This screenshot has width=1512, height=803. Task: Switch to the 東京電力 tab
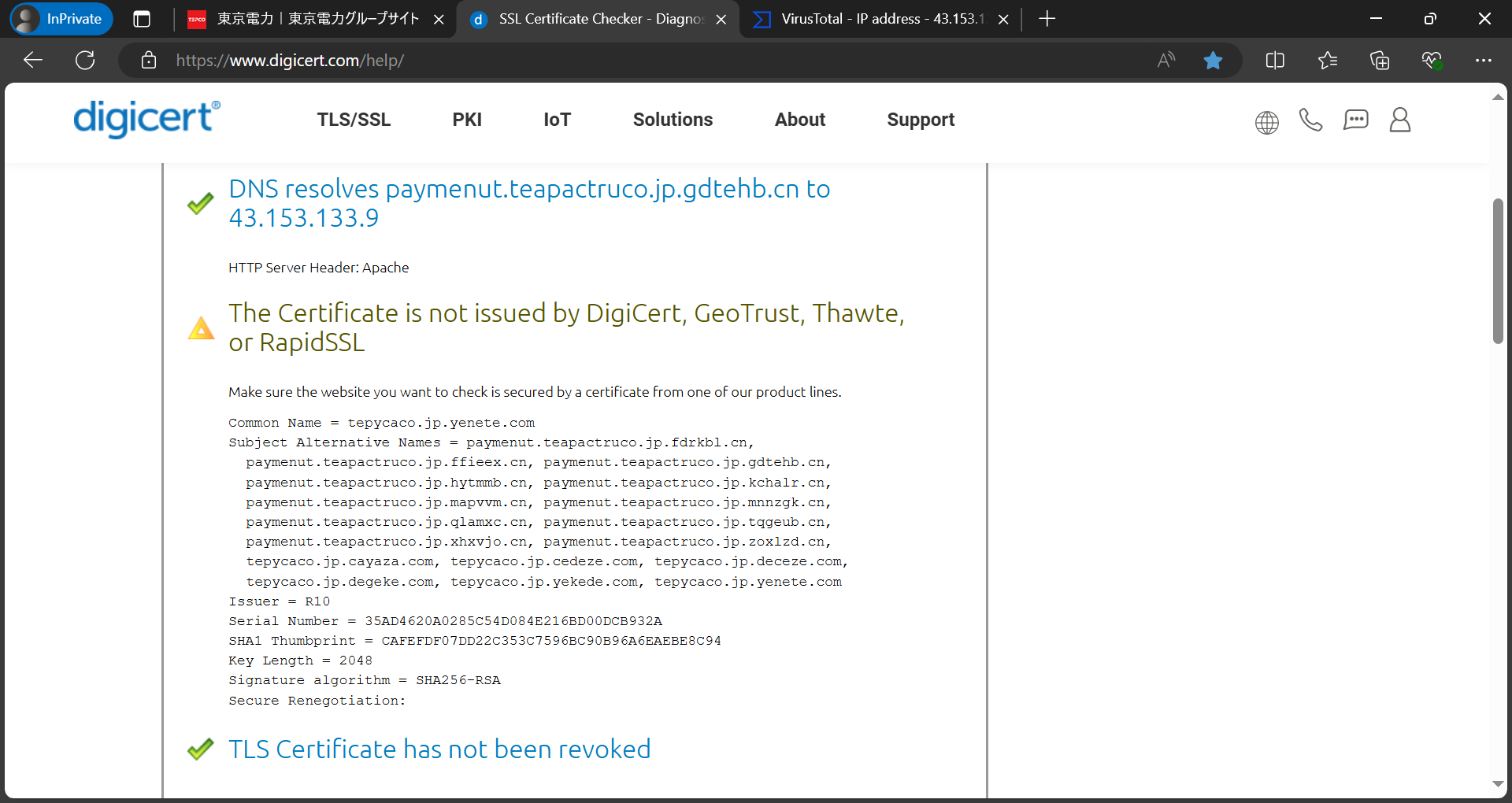(x=317, y=19)
